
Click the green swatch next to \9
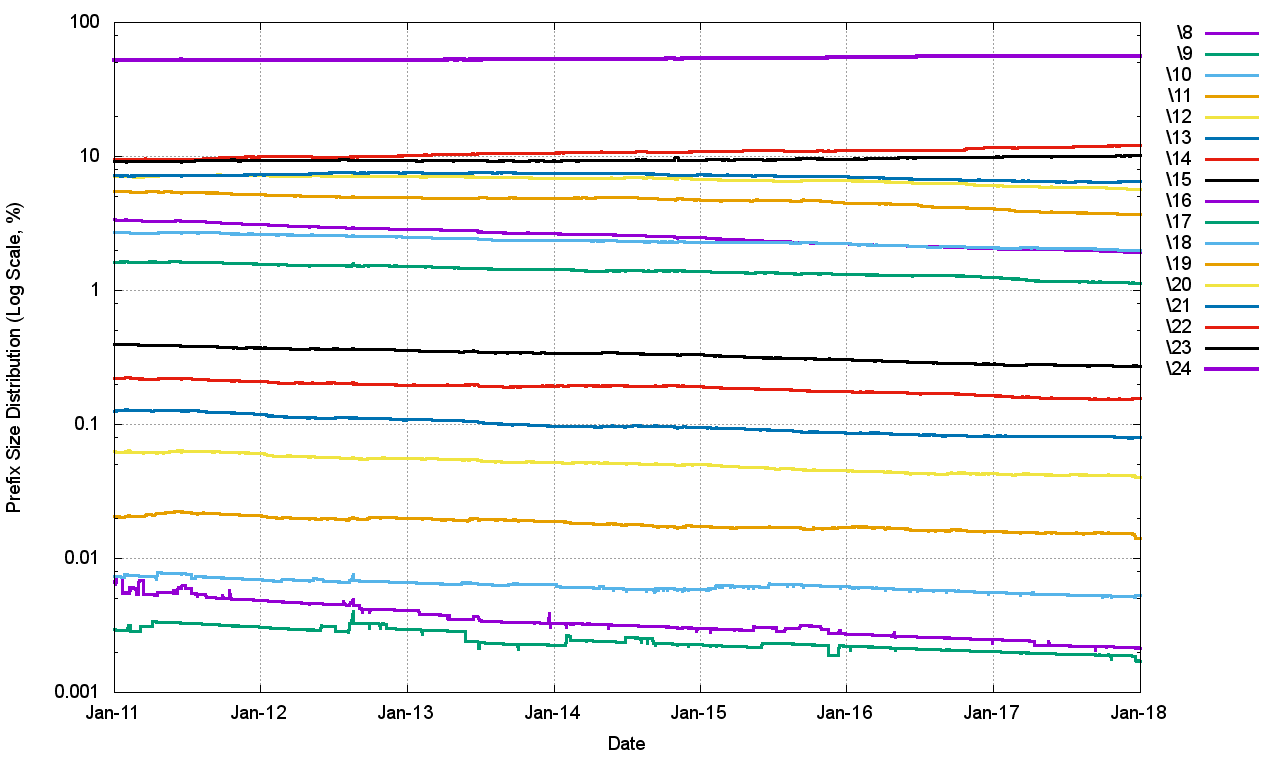point(1230,53)
